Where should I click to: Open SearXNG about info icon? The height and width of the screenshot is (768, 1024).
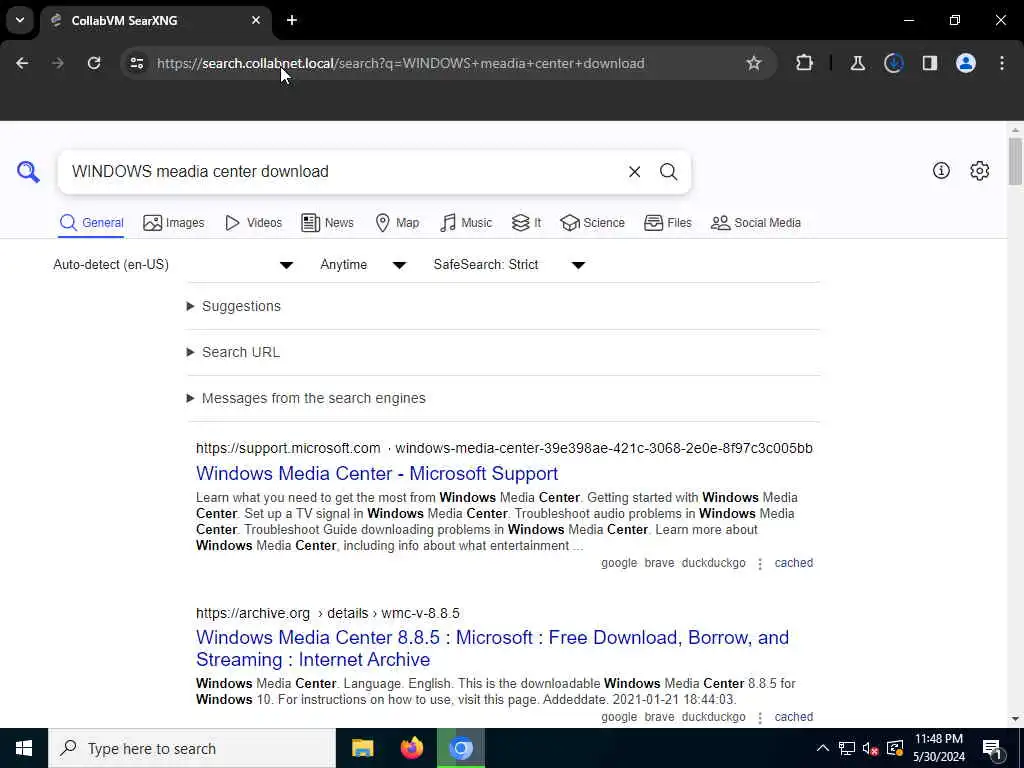tap(941, 171)
